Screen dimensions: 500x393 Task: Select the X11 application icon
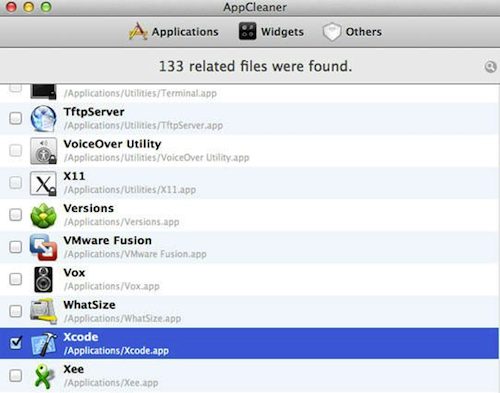43,183
